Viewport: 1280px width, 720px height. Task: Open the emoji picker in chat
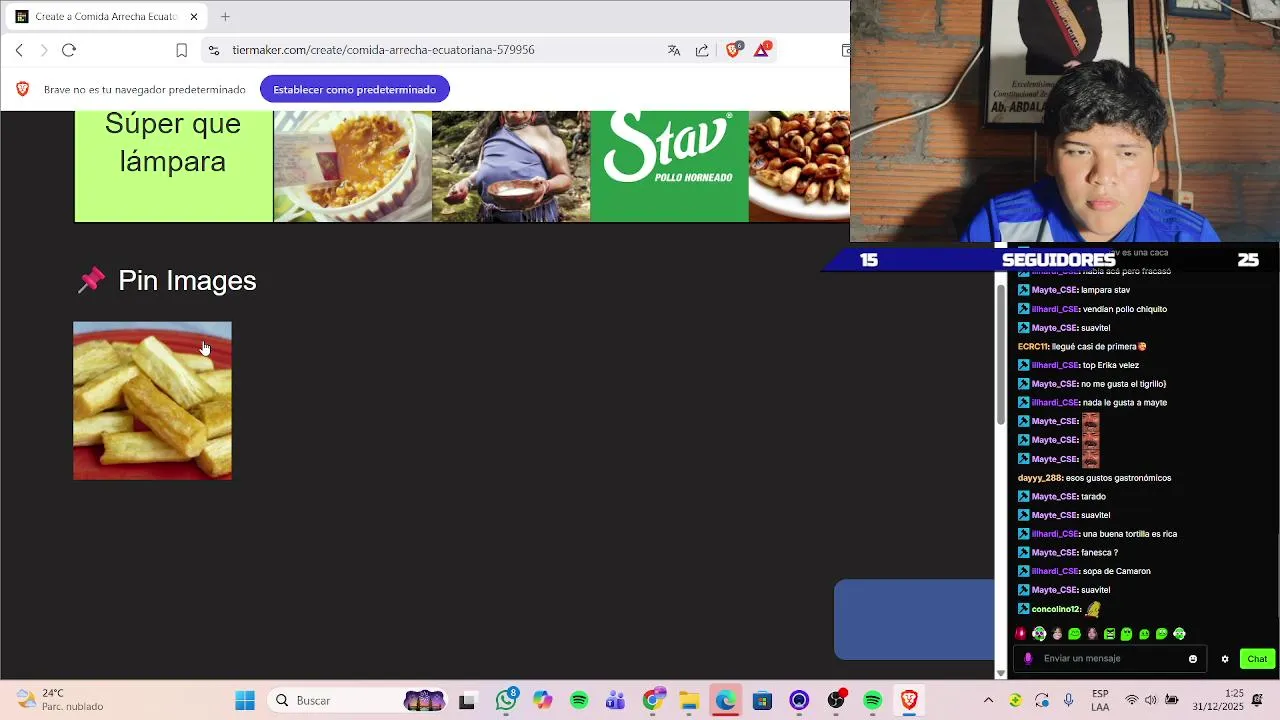pos(1193,658)
